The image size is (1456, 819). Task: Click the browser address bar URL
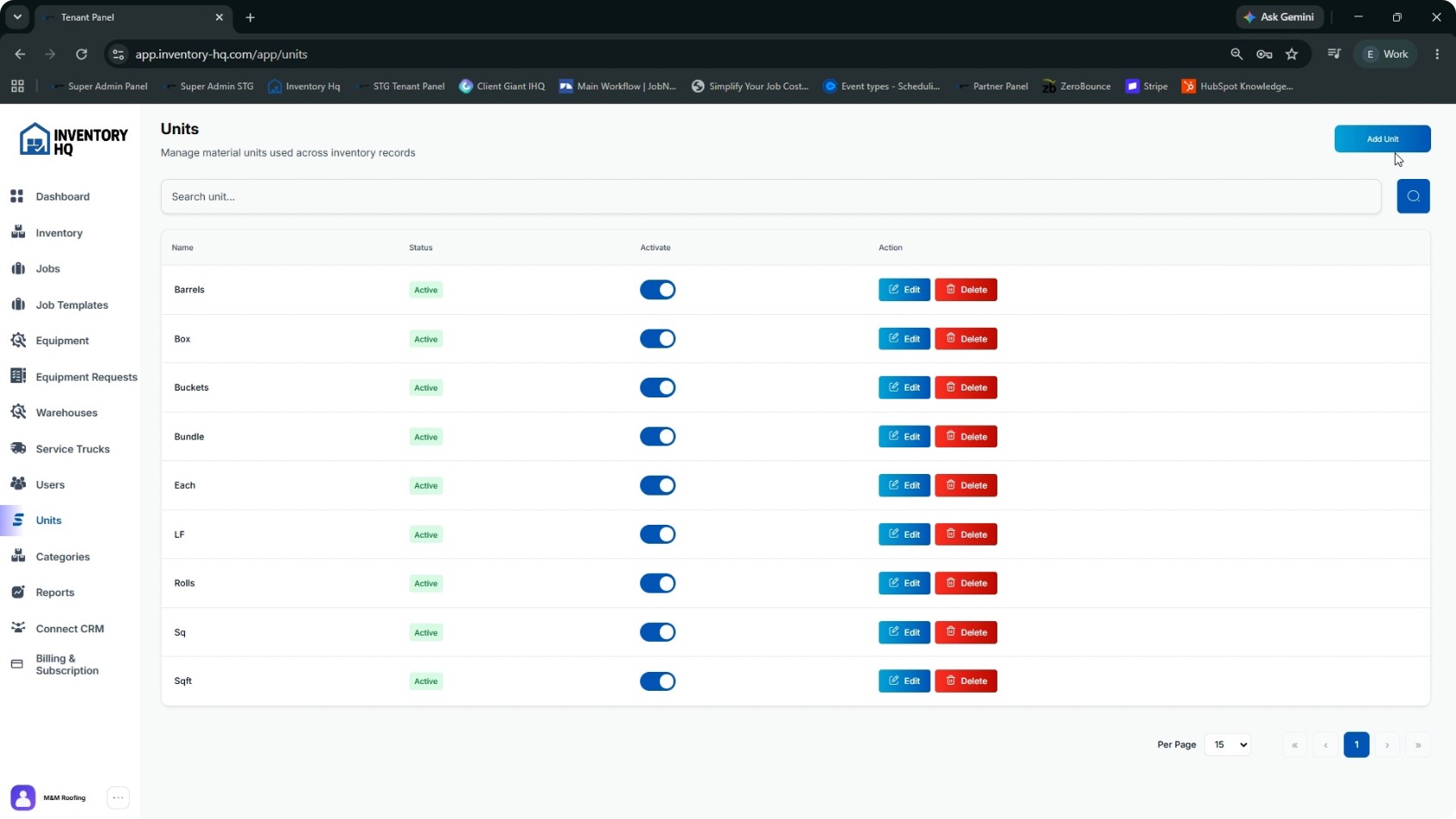click(x=221, y=54)
